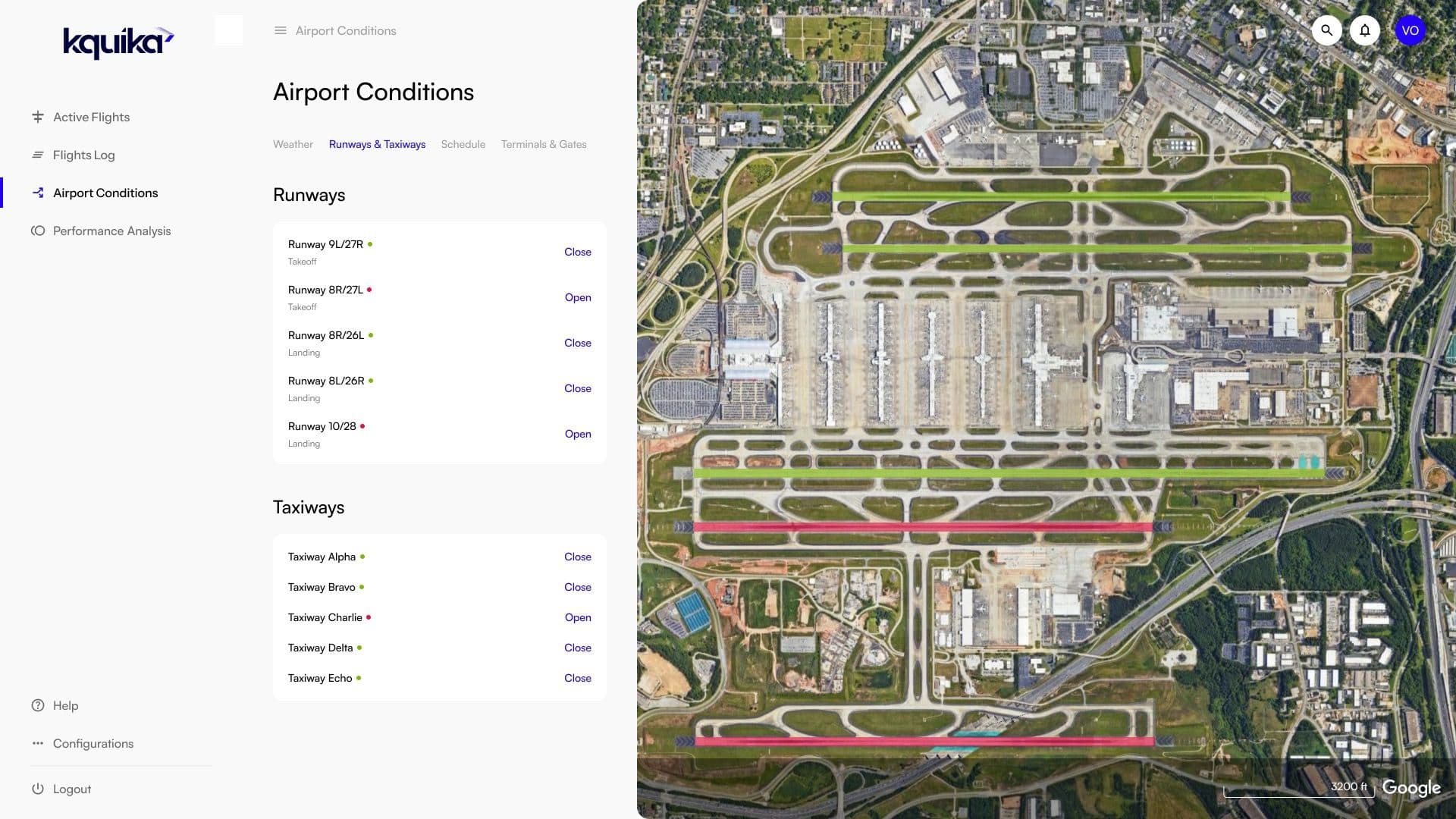Switch to the Weather tab
This screenshot has height=819, width=1456.
click(293, 144)
